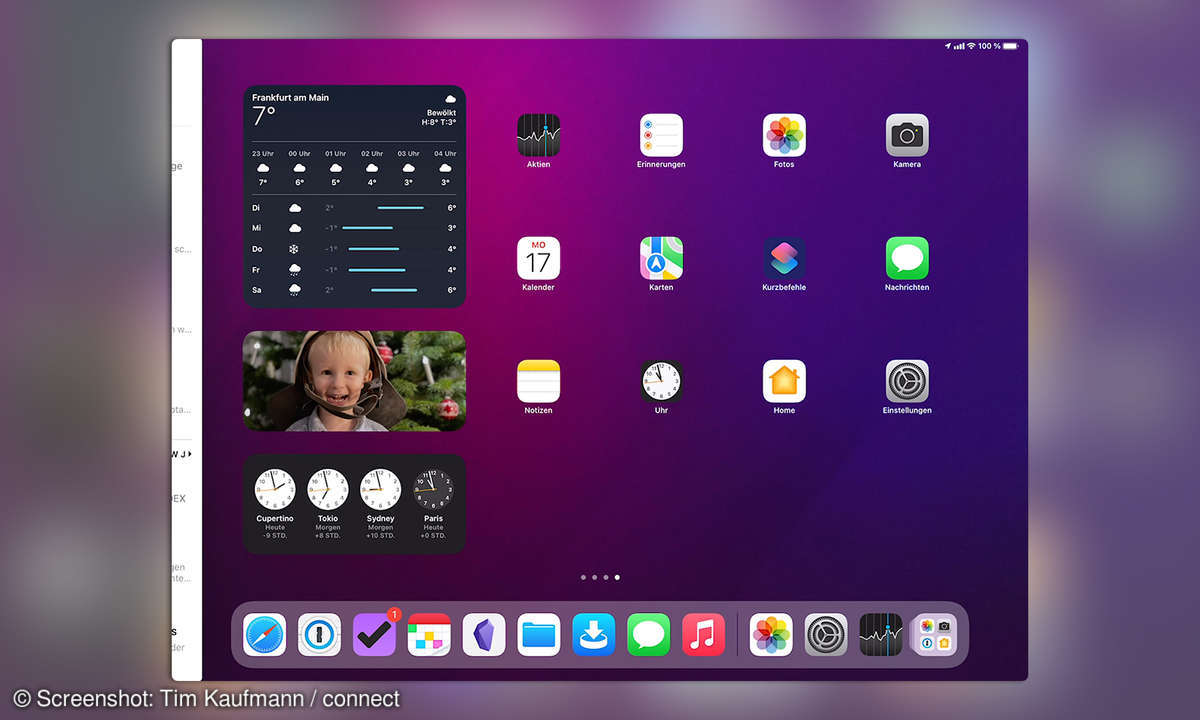Open Settings gear in the dock
1200x720 pixels.
pyautogui.click(x=826, y=635)
